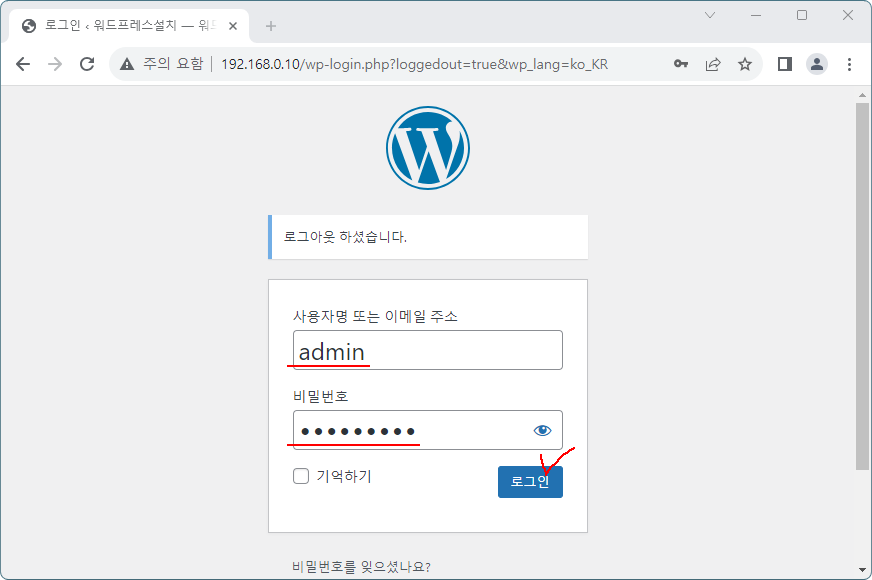Screen dimensions: 872x580
Task: Click the 로그인 button
Action: click(530, 482)
